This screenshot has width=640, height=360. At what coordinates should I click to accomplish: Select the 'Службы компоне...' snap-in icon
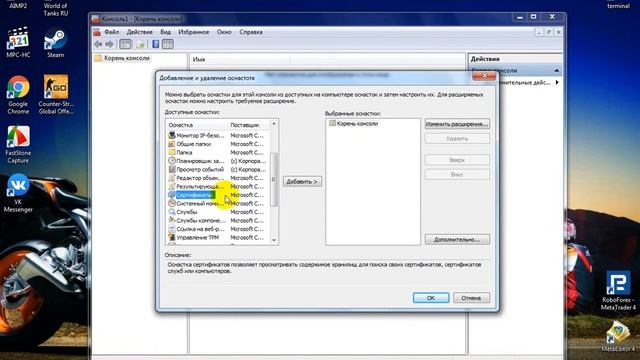point(172,220)
